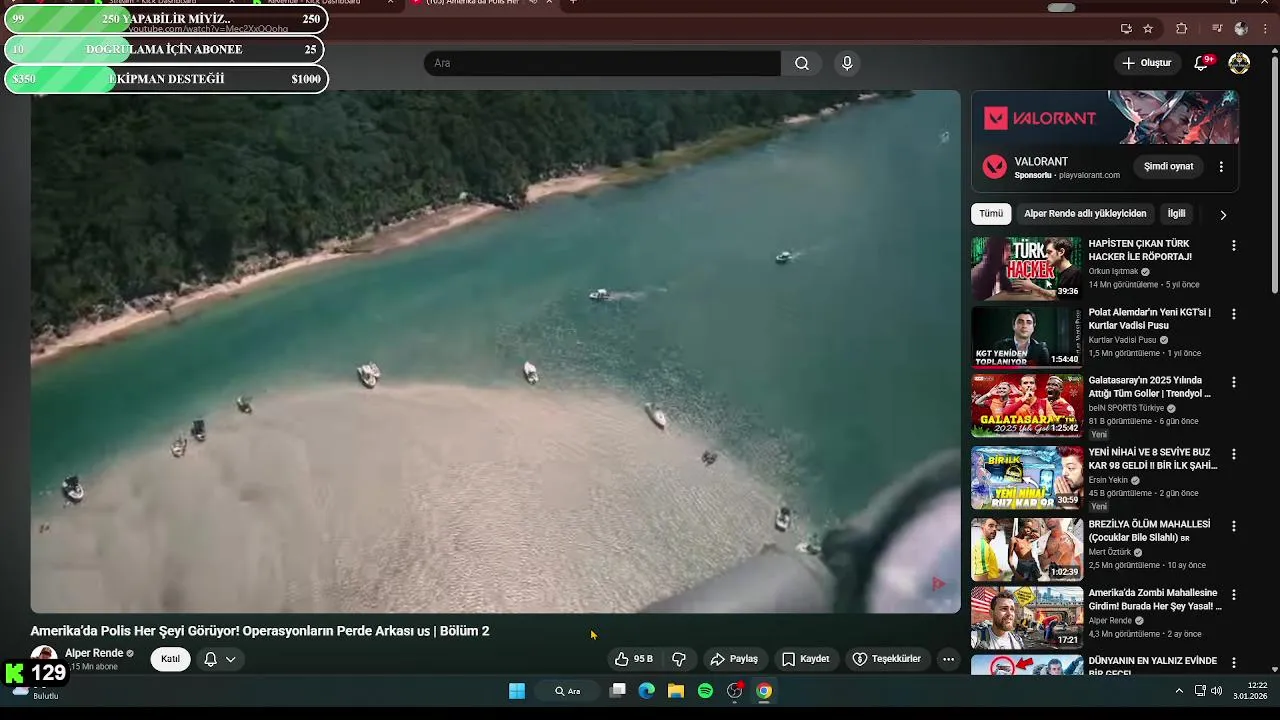The width and height of the screenshot is (1280, 720).
Task: Open the Valorant ad options menu
Action: (1221, 166)
